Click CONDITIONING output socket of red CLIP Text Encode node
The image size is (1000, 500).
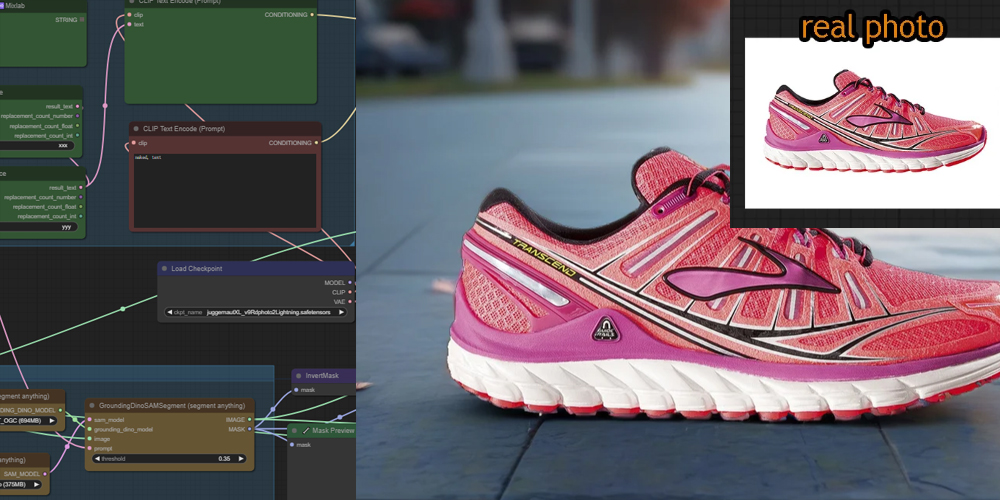click(316, 143)
